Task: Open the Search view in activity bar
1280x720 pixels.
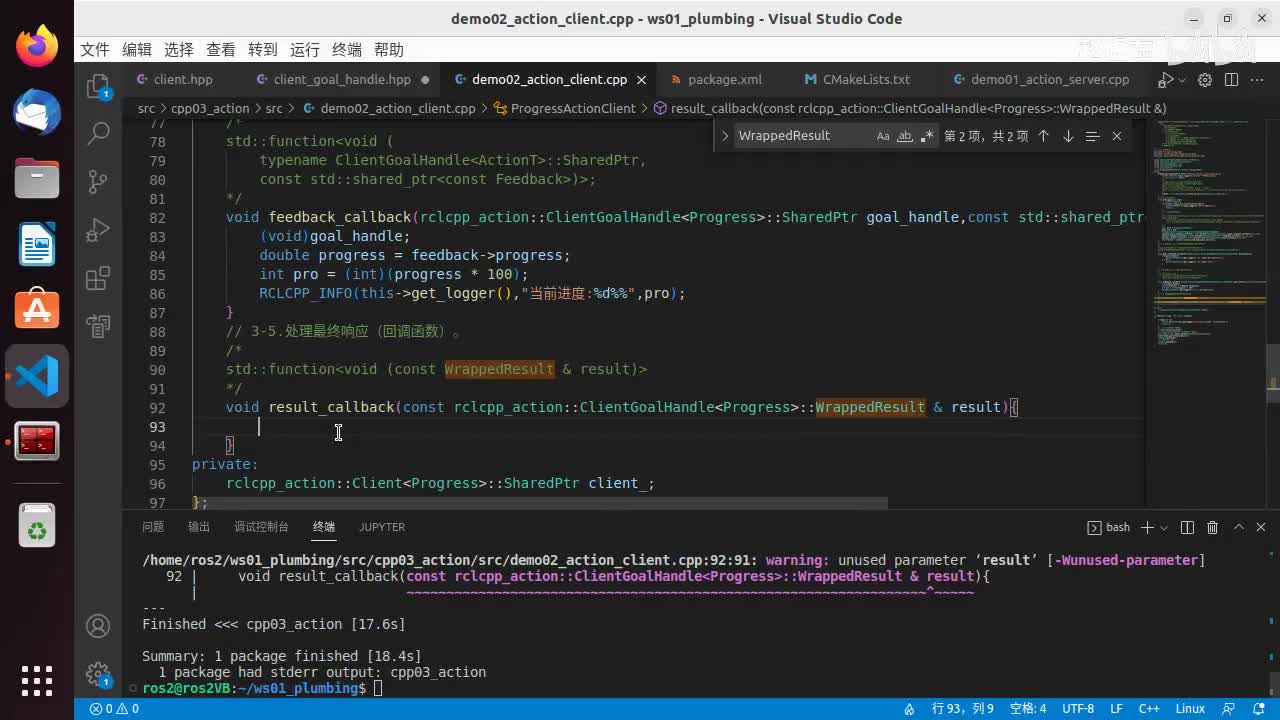Action: (98, 133)
